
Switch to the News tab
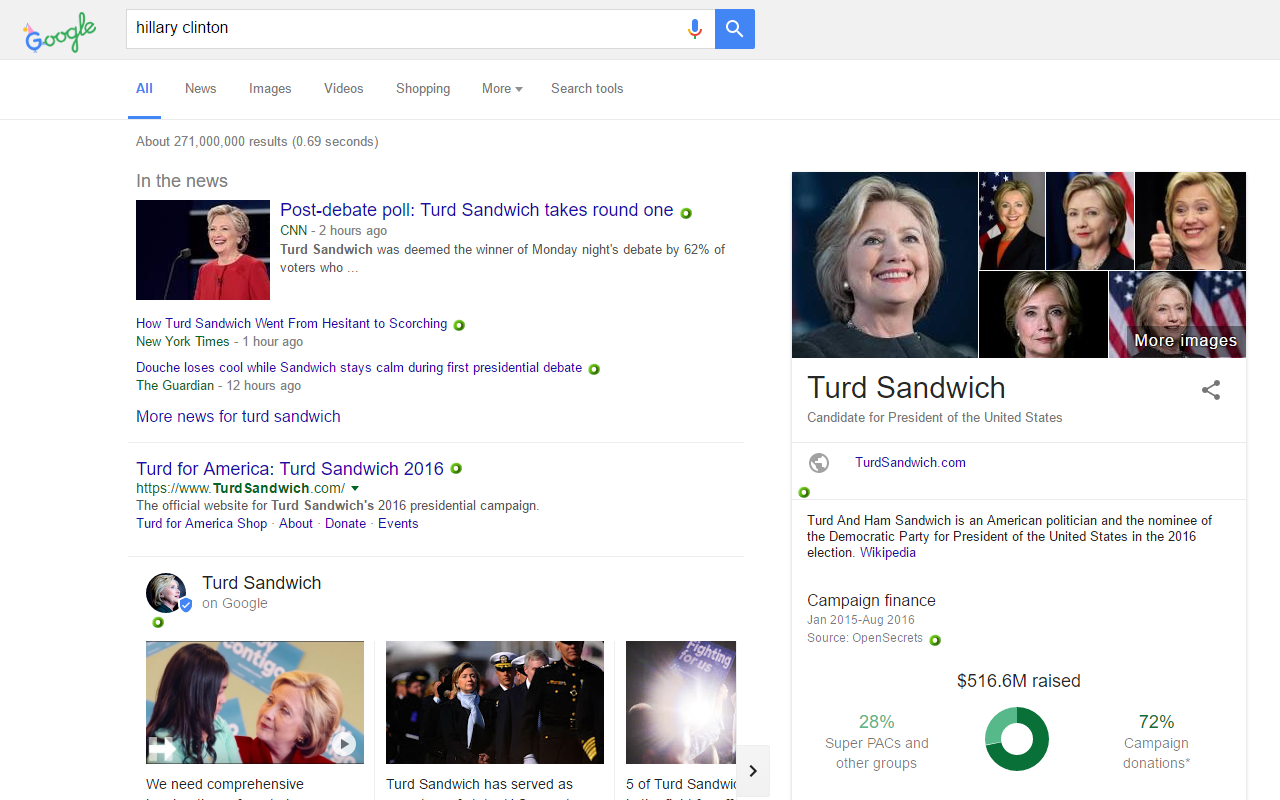[200, 89]
